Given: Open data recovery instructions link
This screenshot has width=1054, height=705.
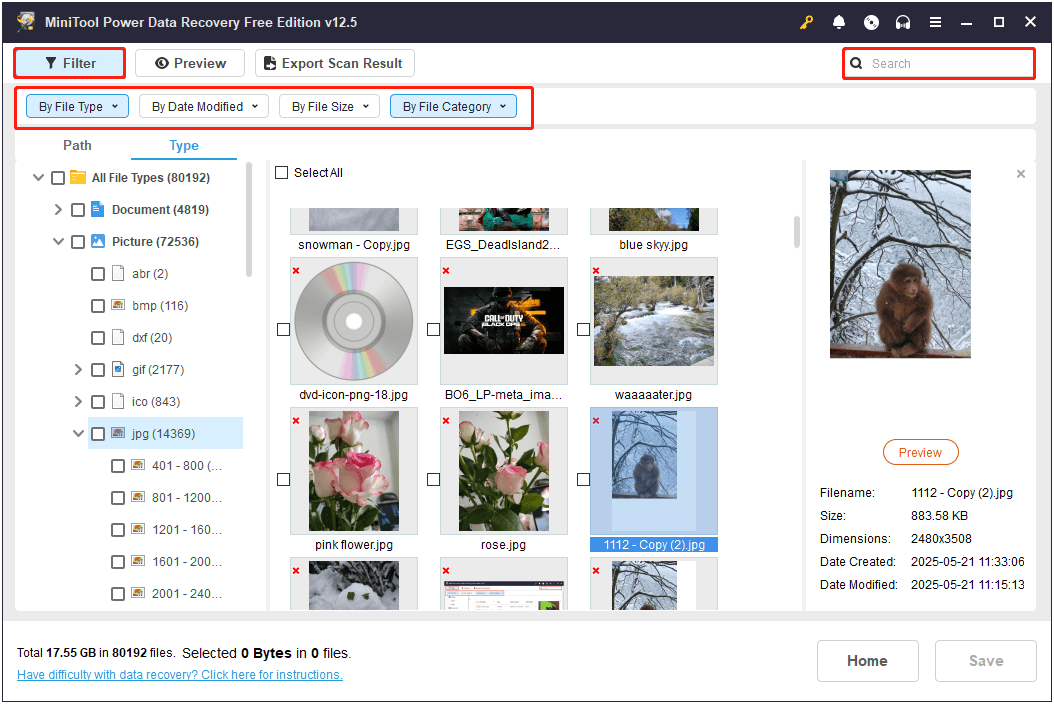Looking at the screenshot, I should point(179,674).
